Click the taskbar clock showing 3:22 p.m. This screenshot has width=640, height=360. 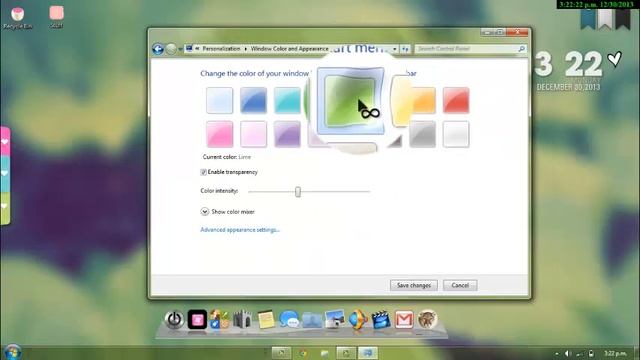[615, 353]
